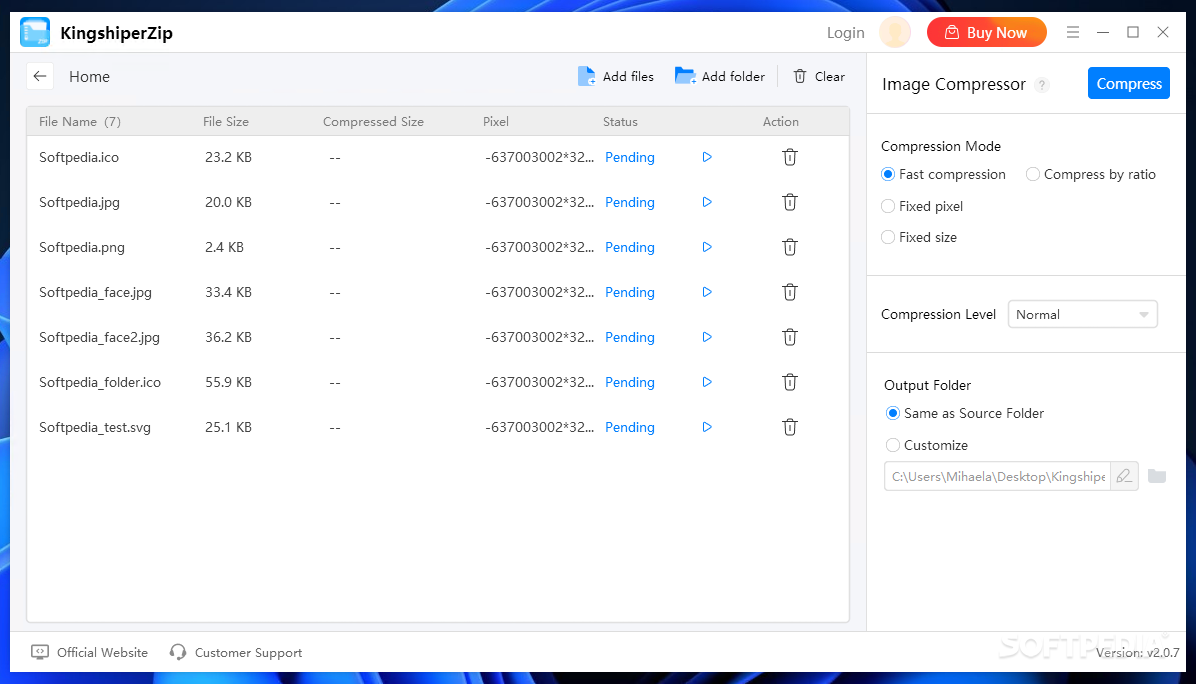The image size is (1196, 684).
Task: Delete Softpedia.png with its trash icon
Action: click(x=789, y=247)
